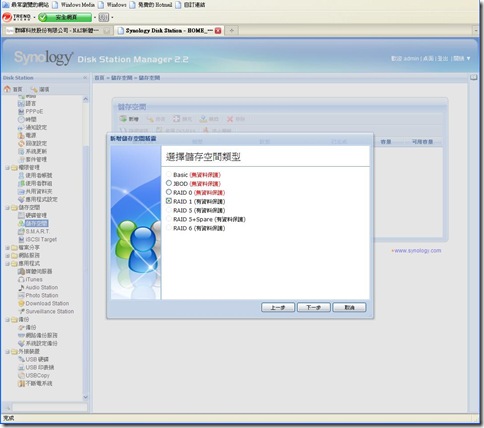
Task: Open iTunes service icon in the tree
Action: tap(21, 279)
